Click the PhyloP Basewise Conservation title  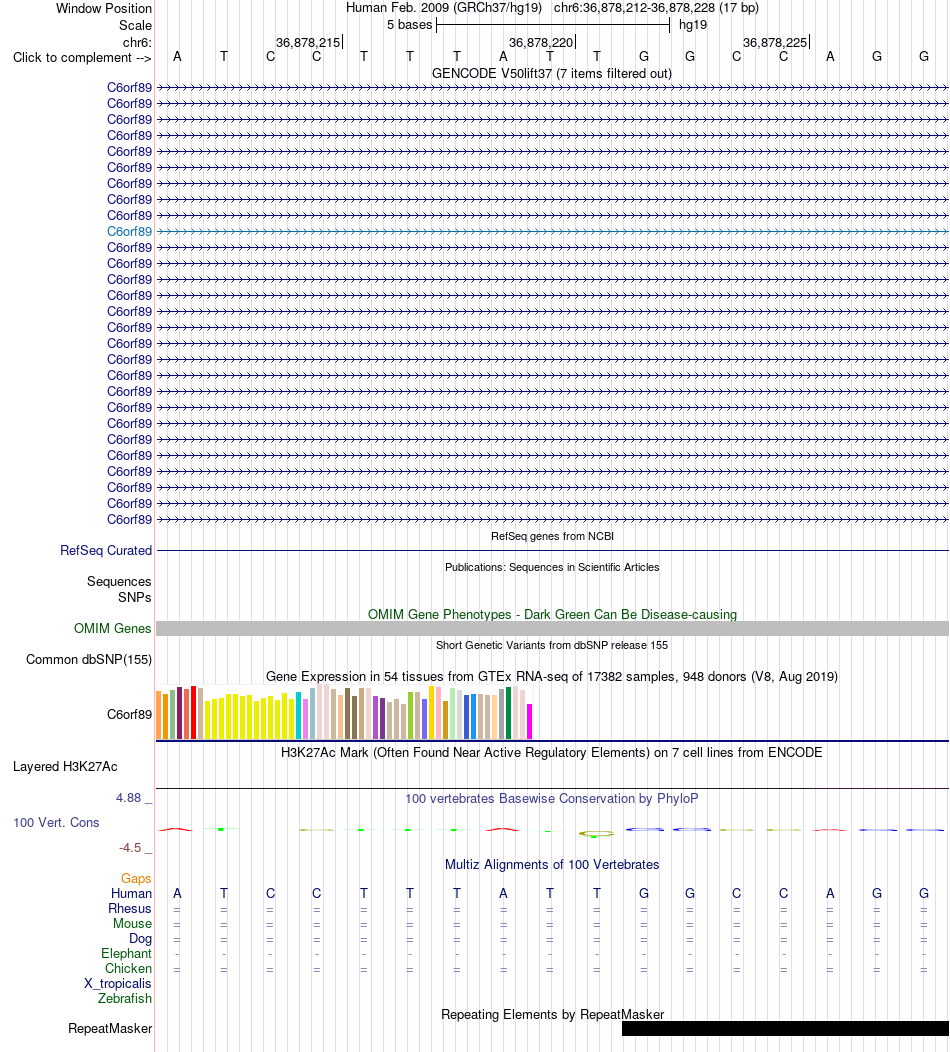coord(551,798)
